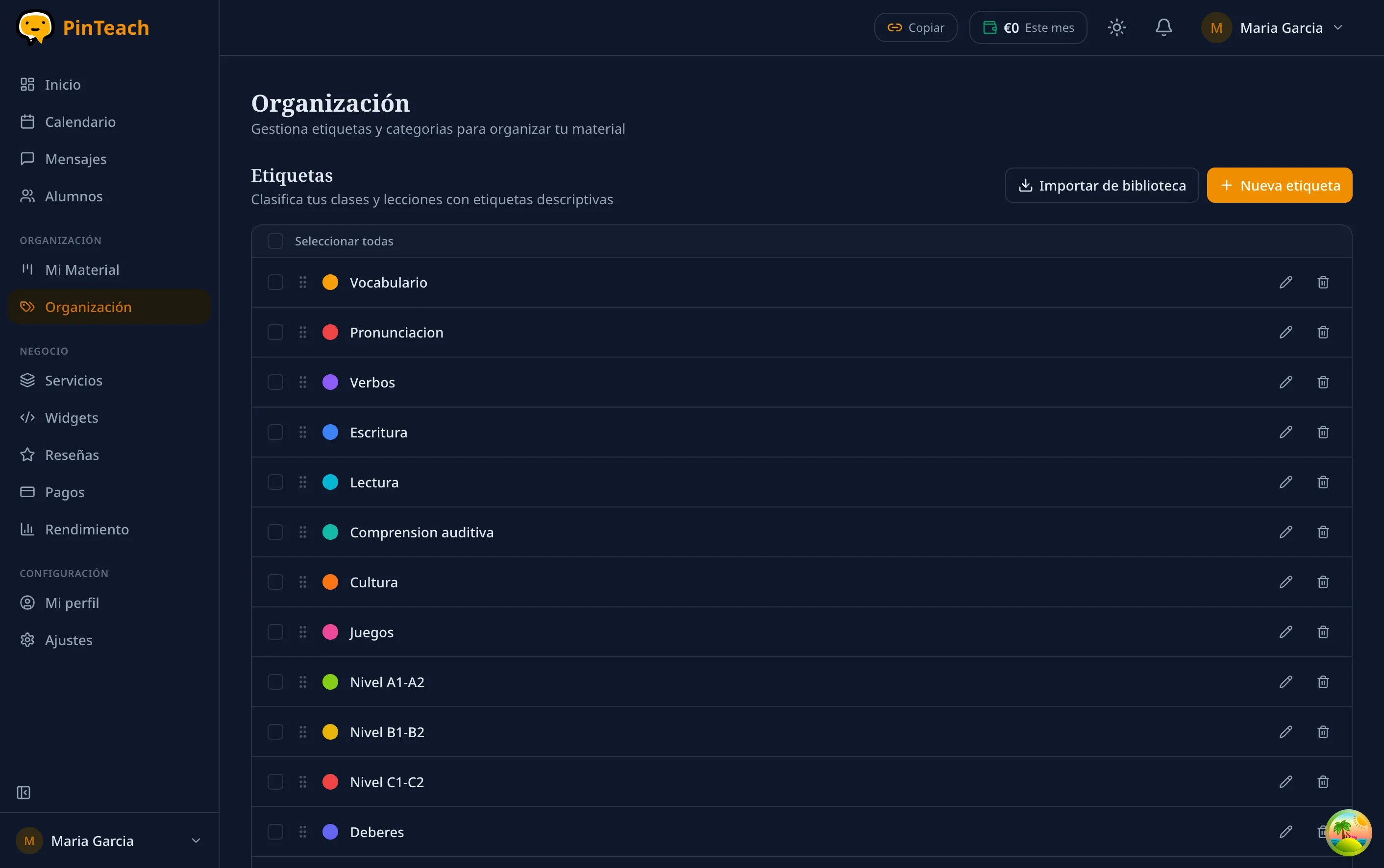The height and width of the screenshot is (868, 1384).
Task: Click the €0 Este mes earnings summary
Action: pyautogui.click(x=1027, y=27)
